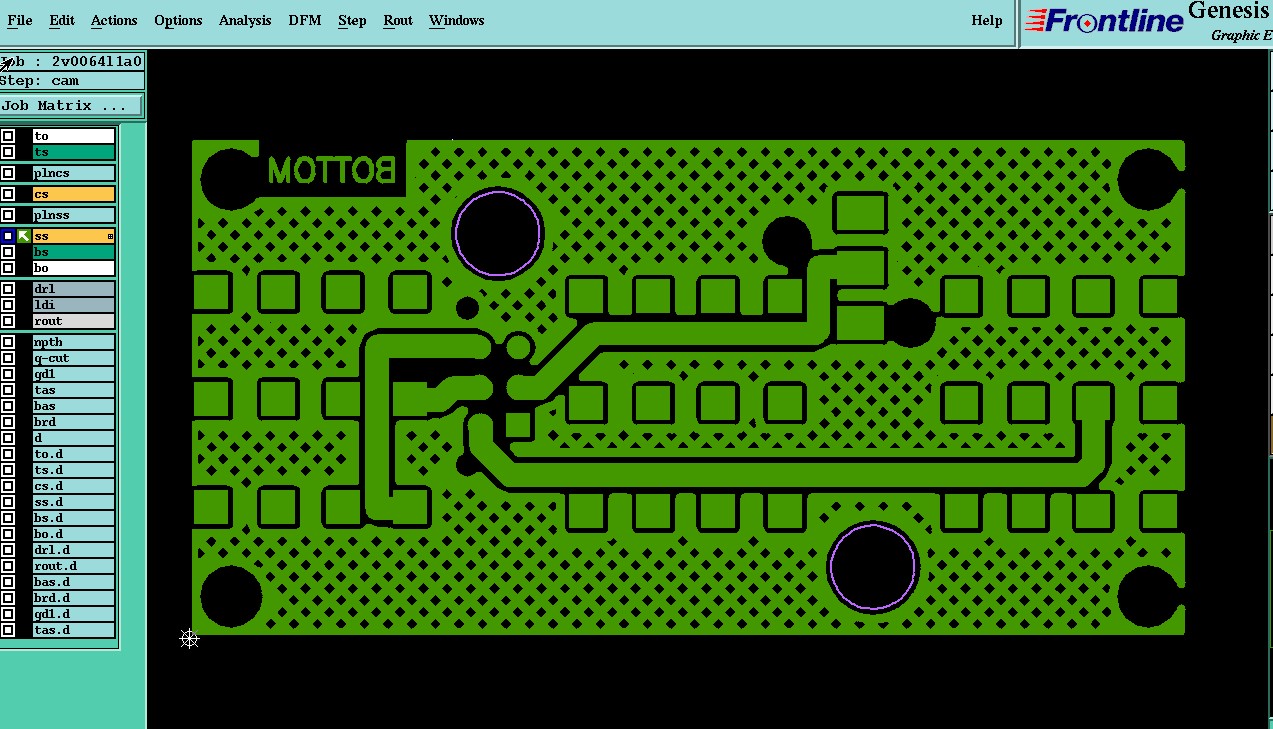Toggle display checkbox for layer rout
1273x729 pixels.
(x=8, y=321)
